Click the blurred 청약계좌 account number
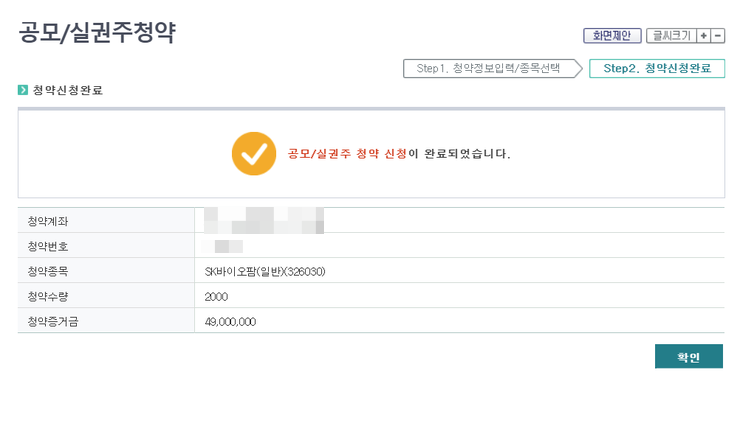Viewport: 740px width, 423px height. (263, 220)
